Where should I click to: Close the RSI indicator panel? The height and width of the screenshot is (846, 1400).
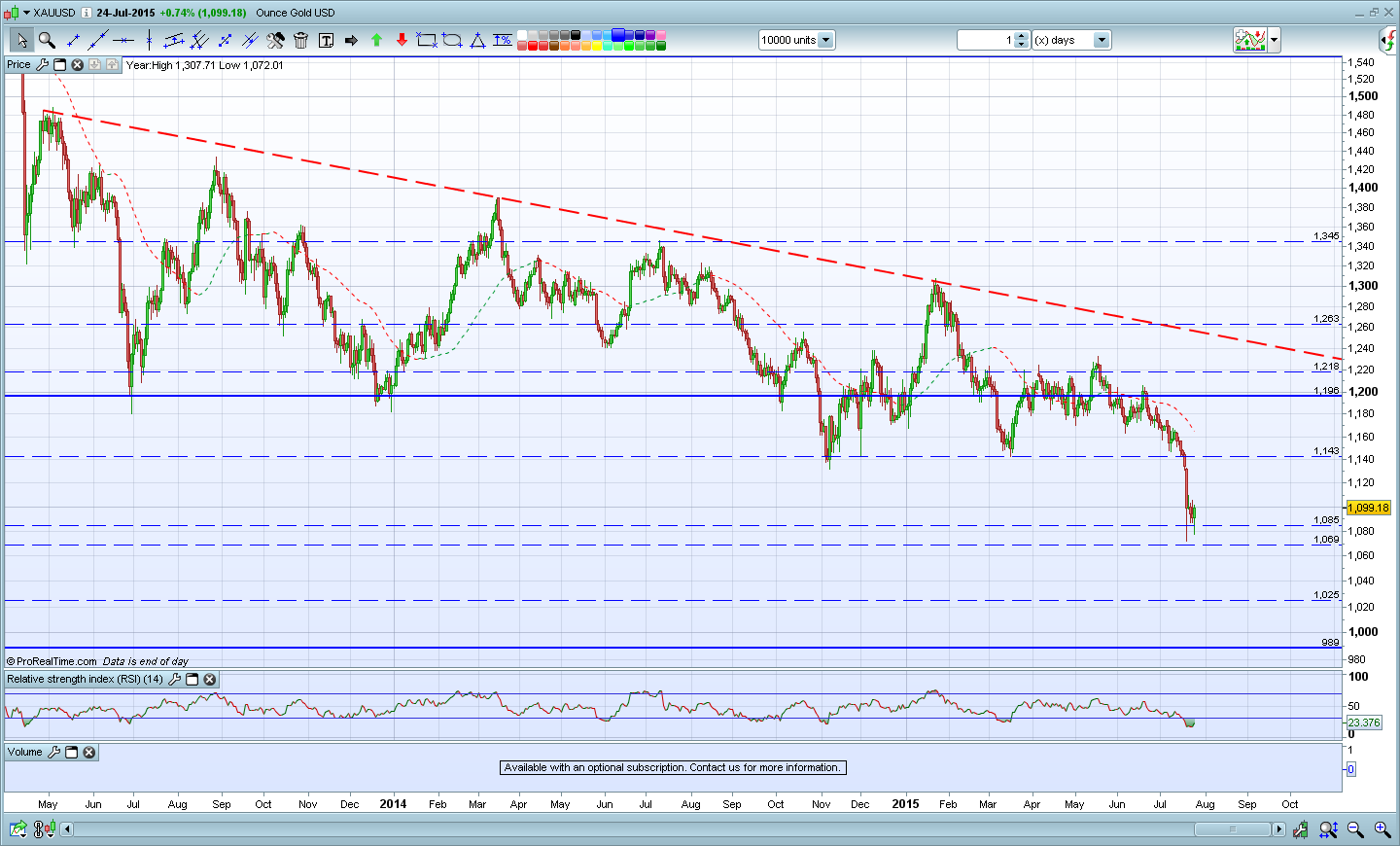point(209,680)
